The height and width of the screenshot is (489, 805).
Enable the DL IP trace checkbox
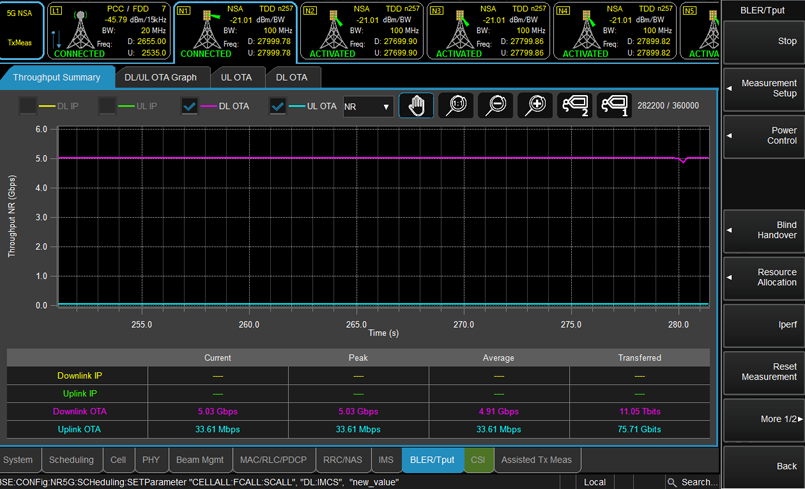[27, 106]
